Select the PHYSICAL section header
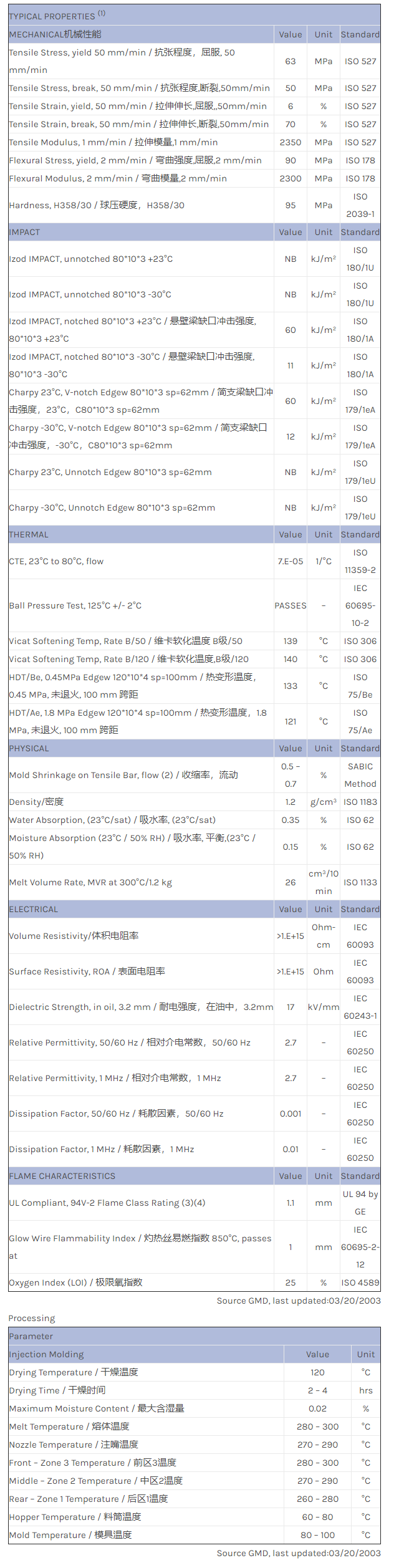 [29, 748]
